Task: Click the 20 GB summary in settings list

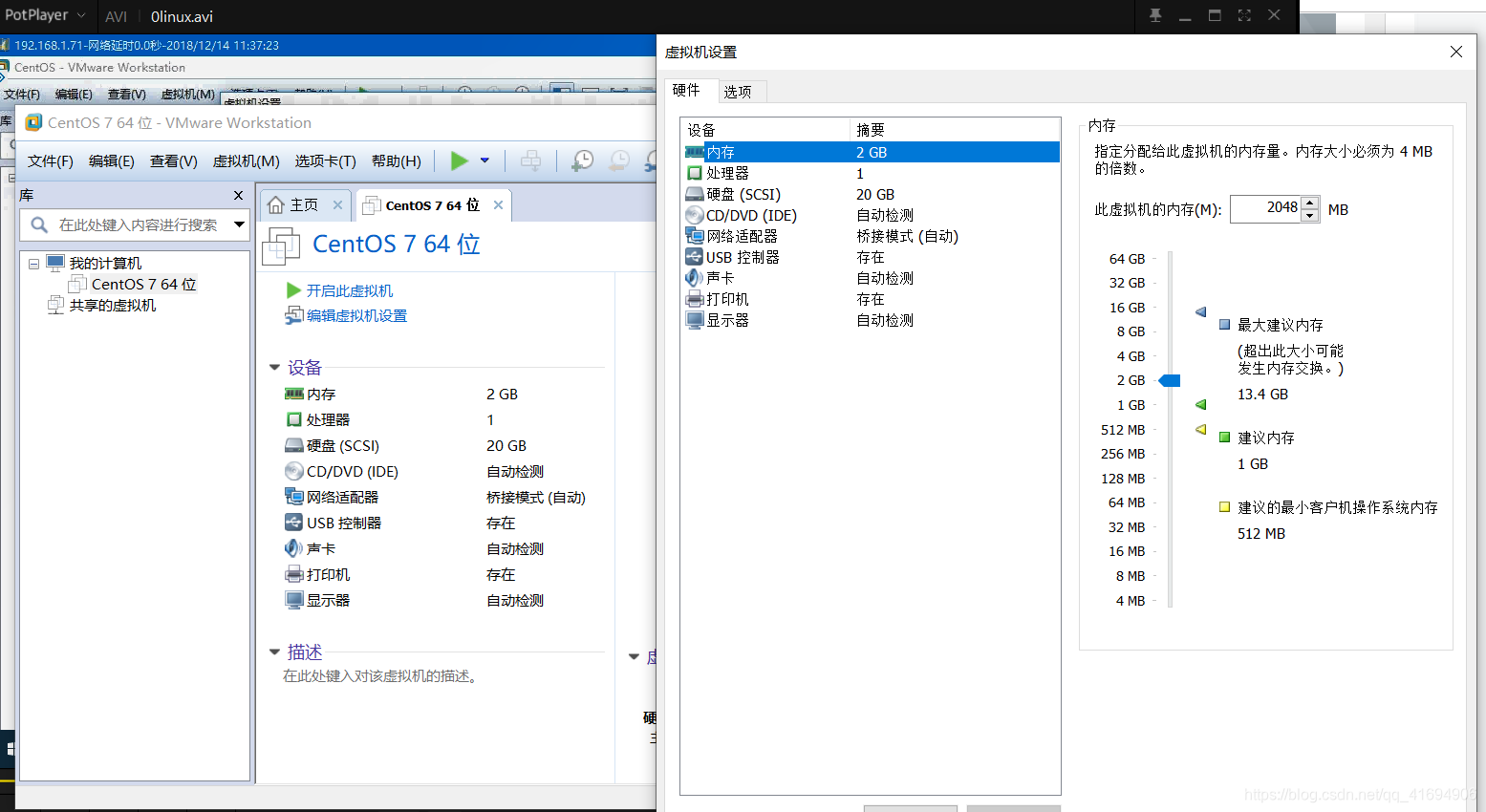Action: pyautogui.click(x=875, y=194)
